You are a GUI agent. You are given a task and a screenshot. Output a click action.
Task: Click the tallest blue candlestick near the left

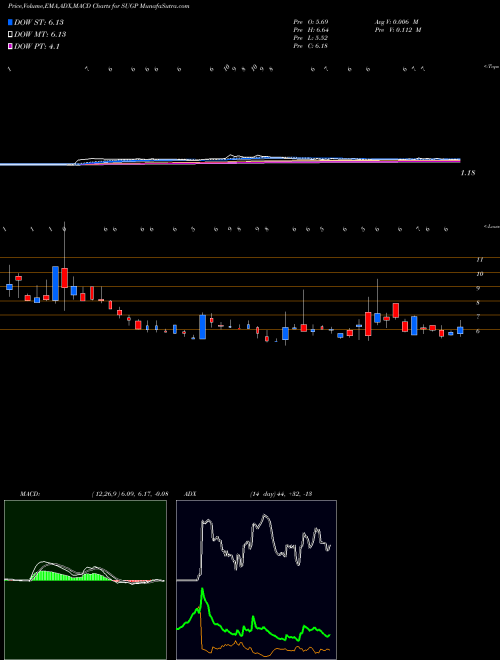(55, 283)
